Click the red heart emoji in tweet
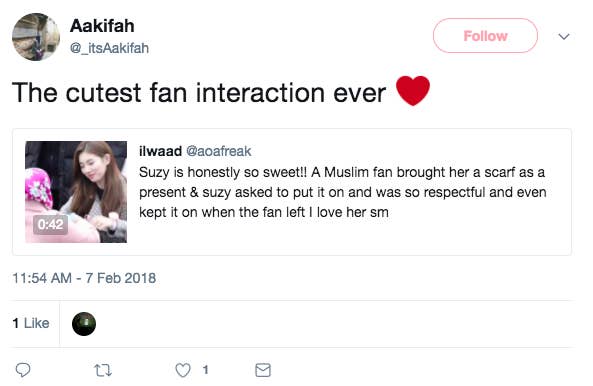 coord(413,91)
